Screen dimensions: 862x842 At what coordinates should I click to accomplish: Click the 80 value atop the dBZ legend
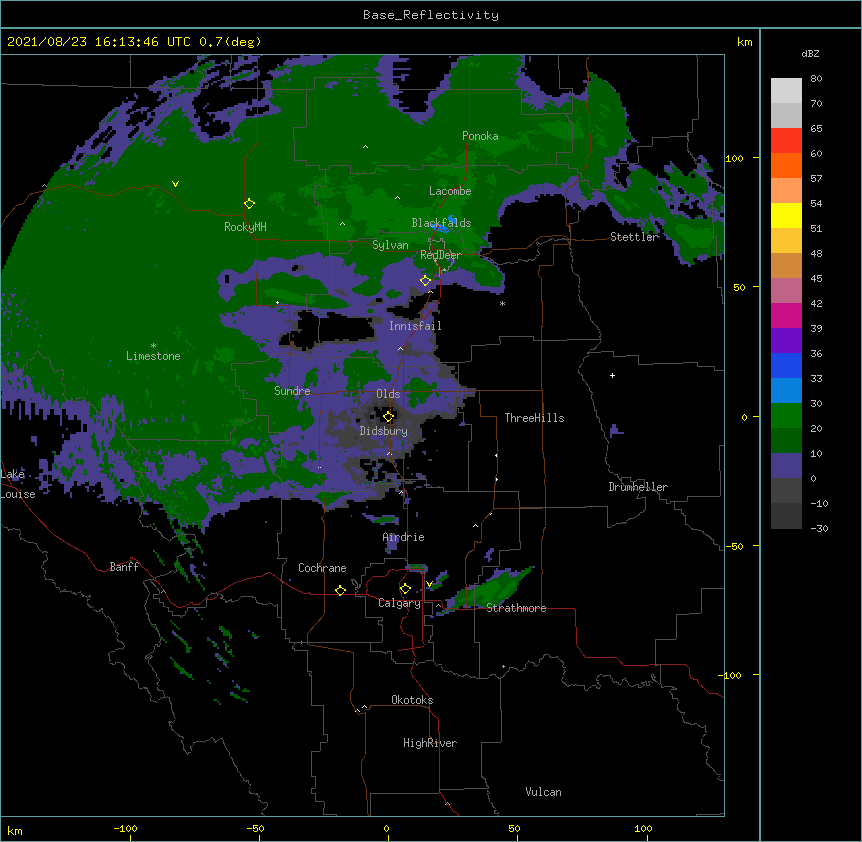pos(816,79)
